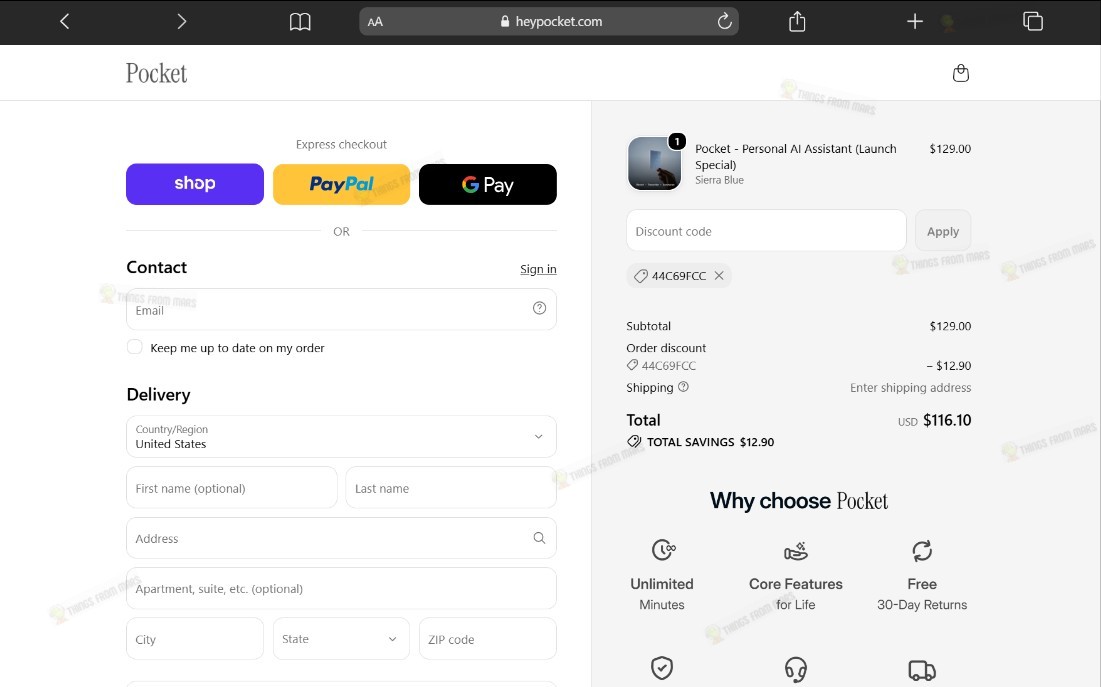
Task: Focus the Last name field
Action: point(451,488)
